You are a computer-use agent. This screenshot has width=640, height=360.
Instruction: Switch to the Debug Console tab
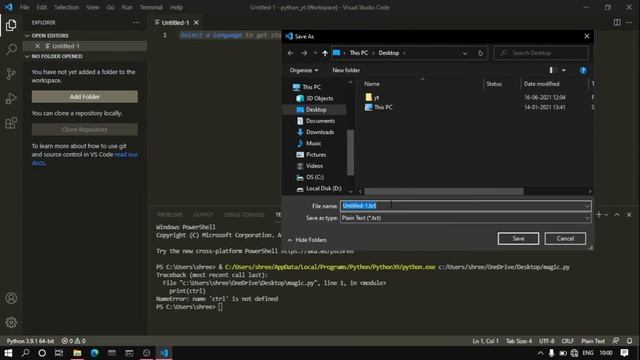tap(244, 215)
